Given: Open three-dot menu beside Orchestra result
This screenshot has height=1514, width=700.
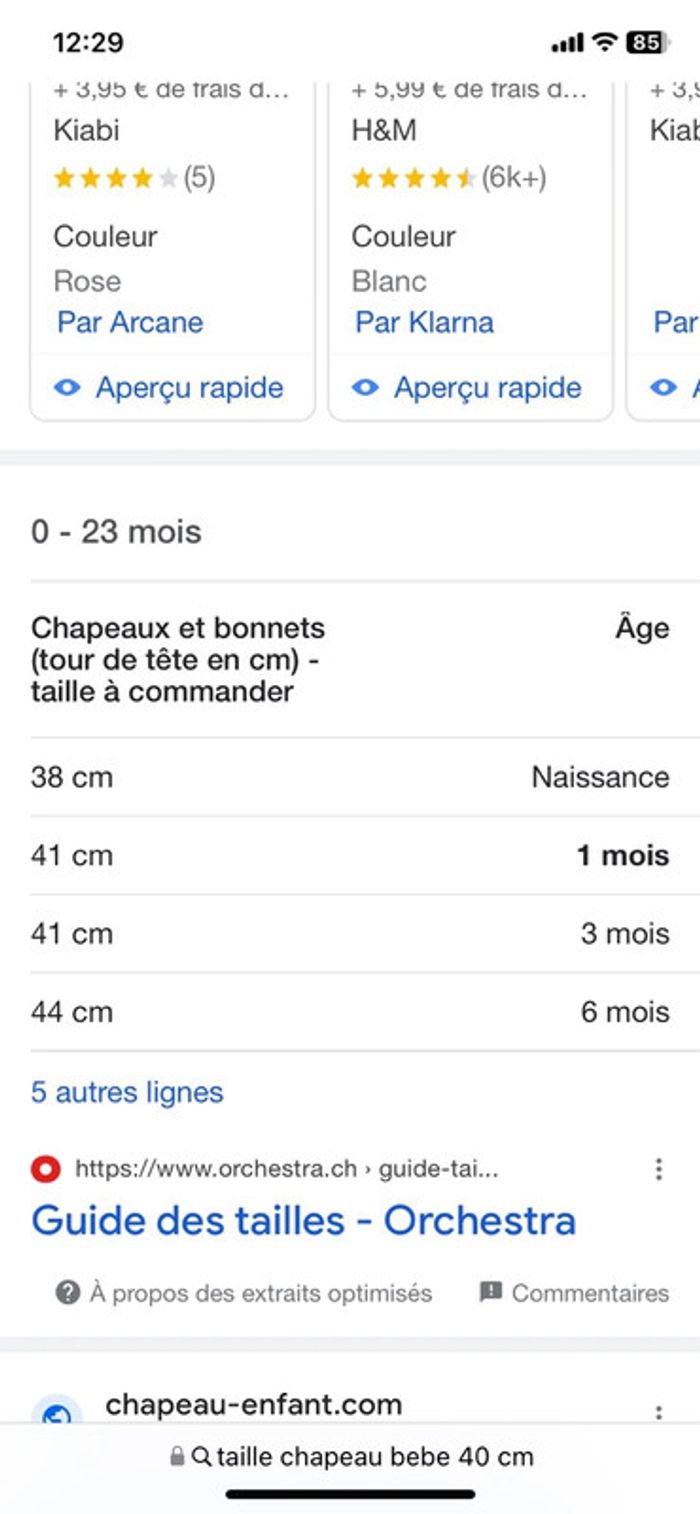Looking at the screenshot, I should 658,1169.
